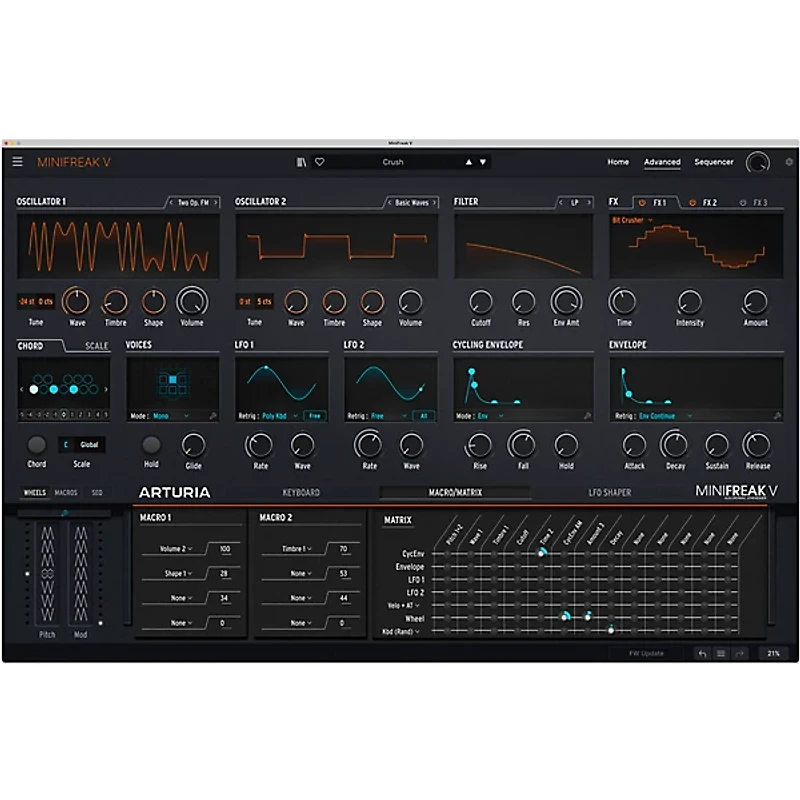This screenshot has width=800, height=800.
Task: Click the Arturia logo
Action: click(x=175, y=492)
